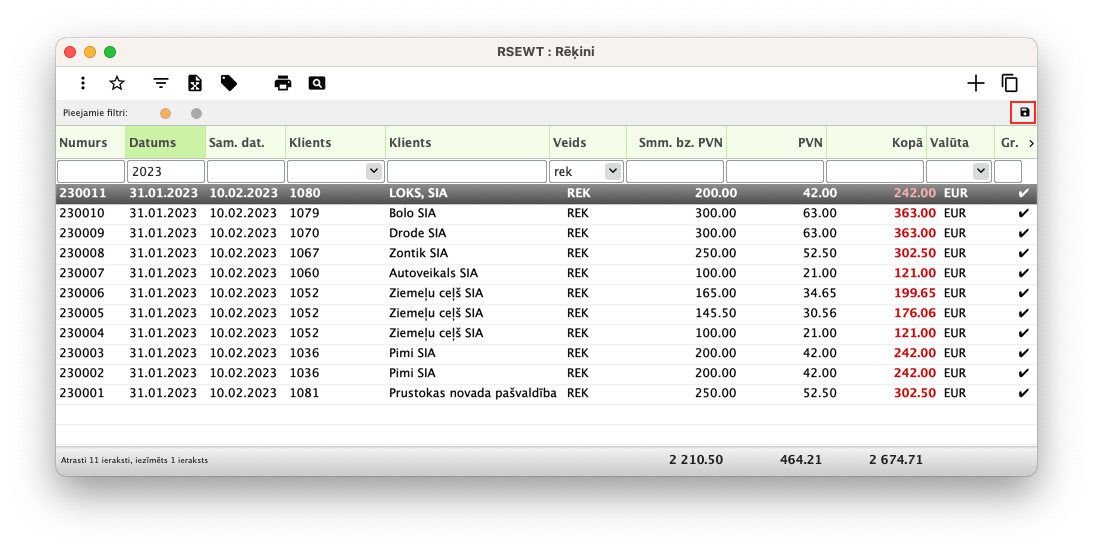Click total 176.06 in Kopā column
Image resolution: width=1093 pixels, height=550 pixels.
pyautogui.click(x=915, y=313)
